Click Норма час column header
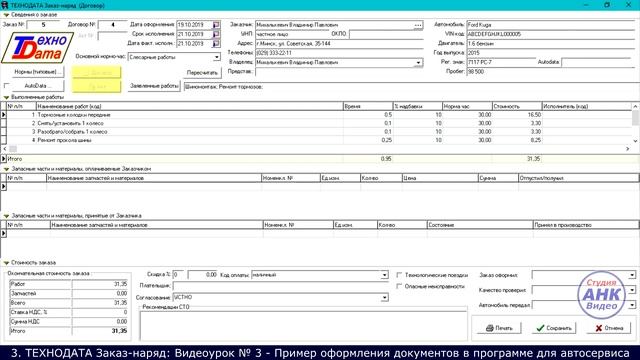Viewport: 640px width, 360px height. tap(467, 106)
